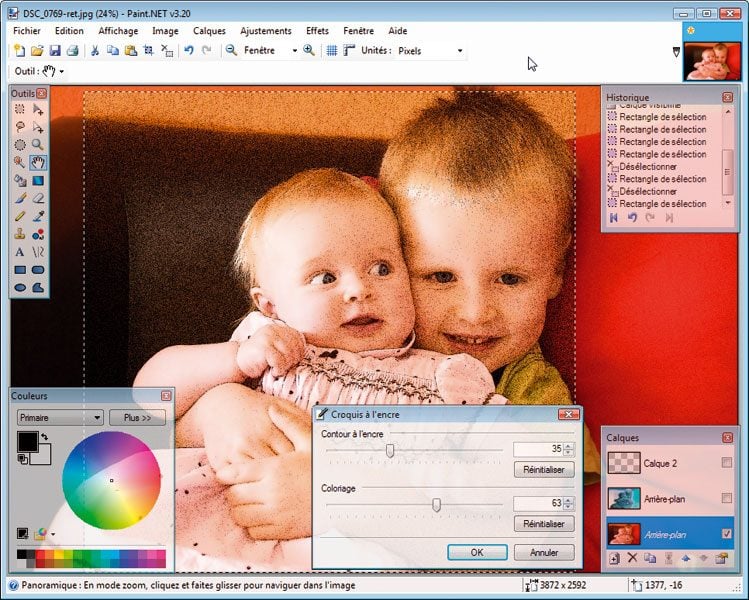
Task: Open the Ajustements menu
Action: click(x=265, y=31)
